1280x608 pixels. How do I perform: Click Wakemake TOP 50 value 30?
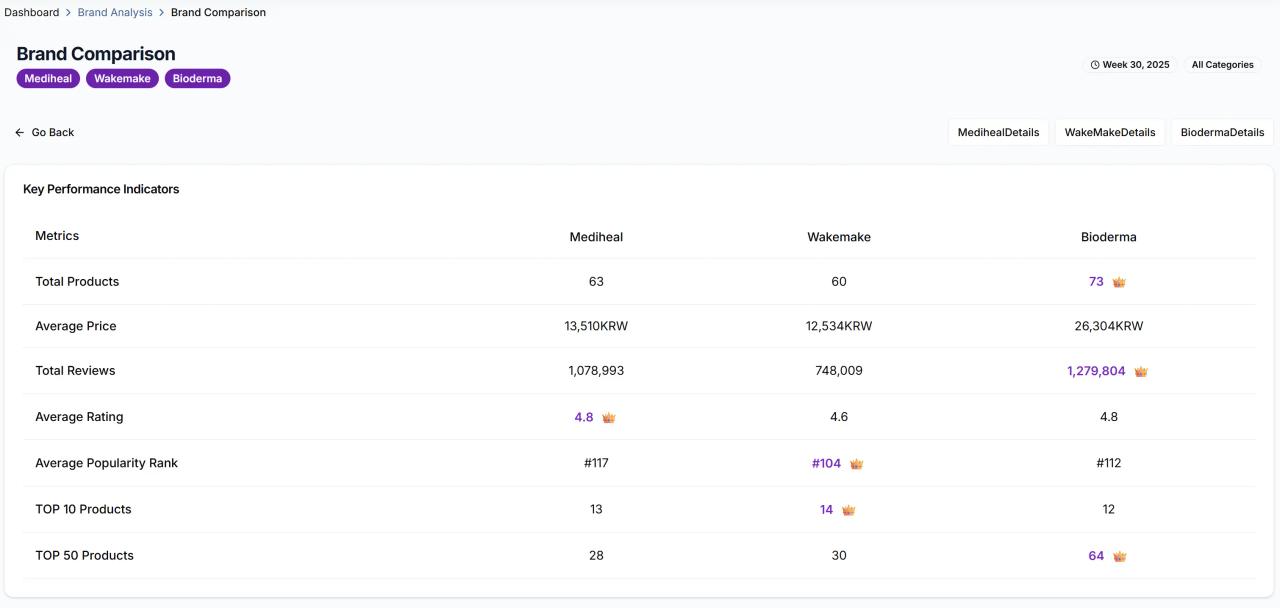tap(839, 555)
